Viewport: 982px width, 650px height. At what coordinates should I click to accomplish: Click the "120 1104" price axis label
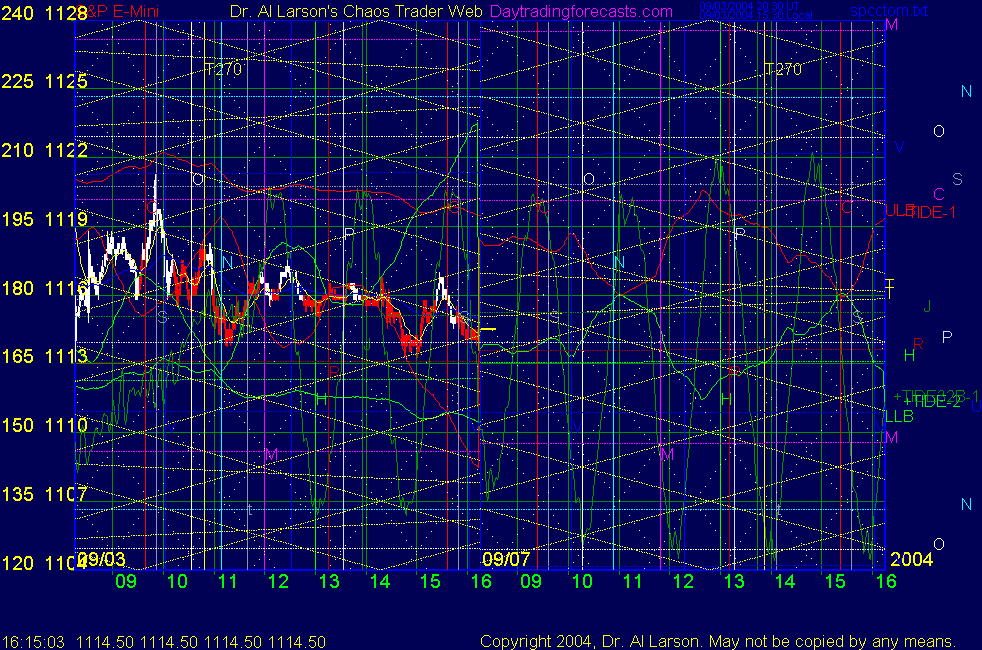[44, 562]
